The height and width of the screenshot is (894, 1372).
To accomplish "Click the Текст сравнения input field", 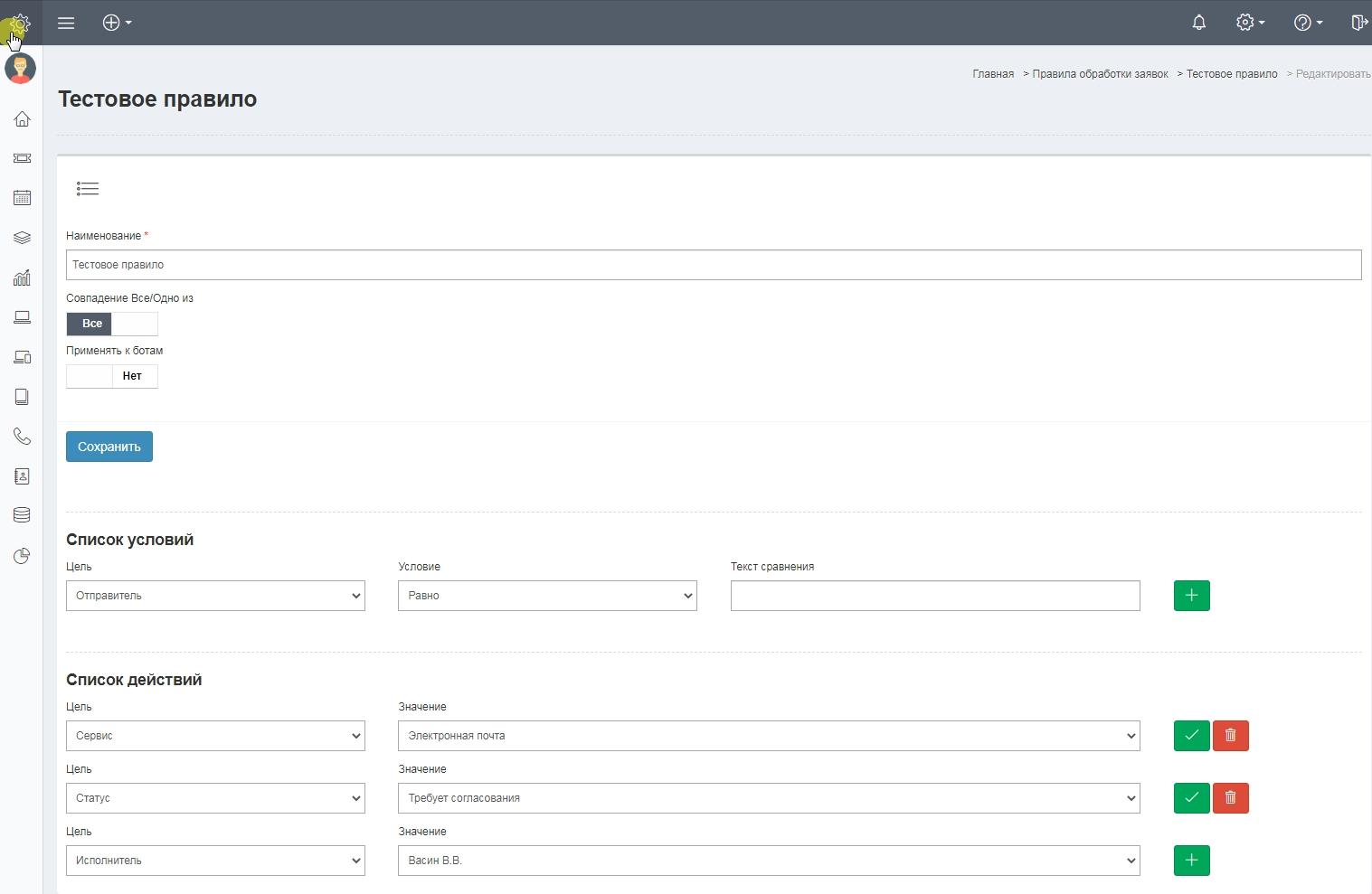I will (935, 596).
